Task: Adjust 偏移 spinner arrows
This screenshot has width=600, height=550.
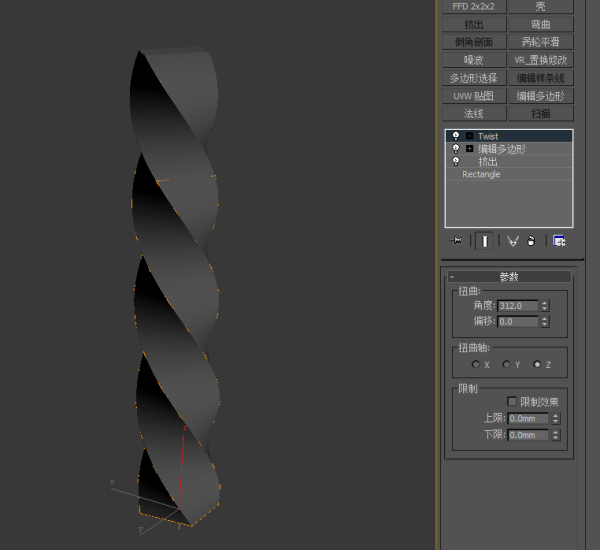Action: (545, 322)
